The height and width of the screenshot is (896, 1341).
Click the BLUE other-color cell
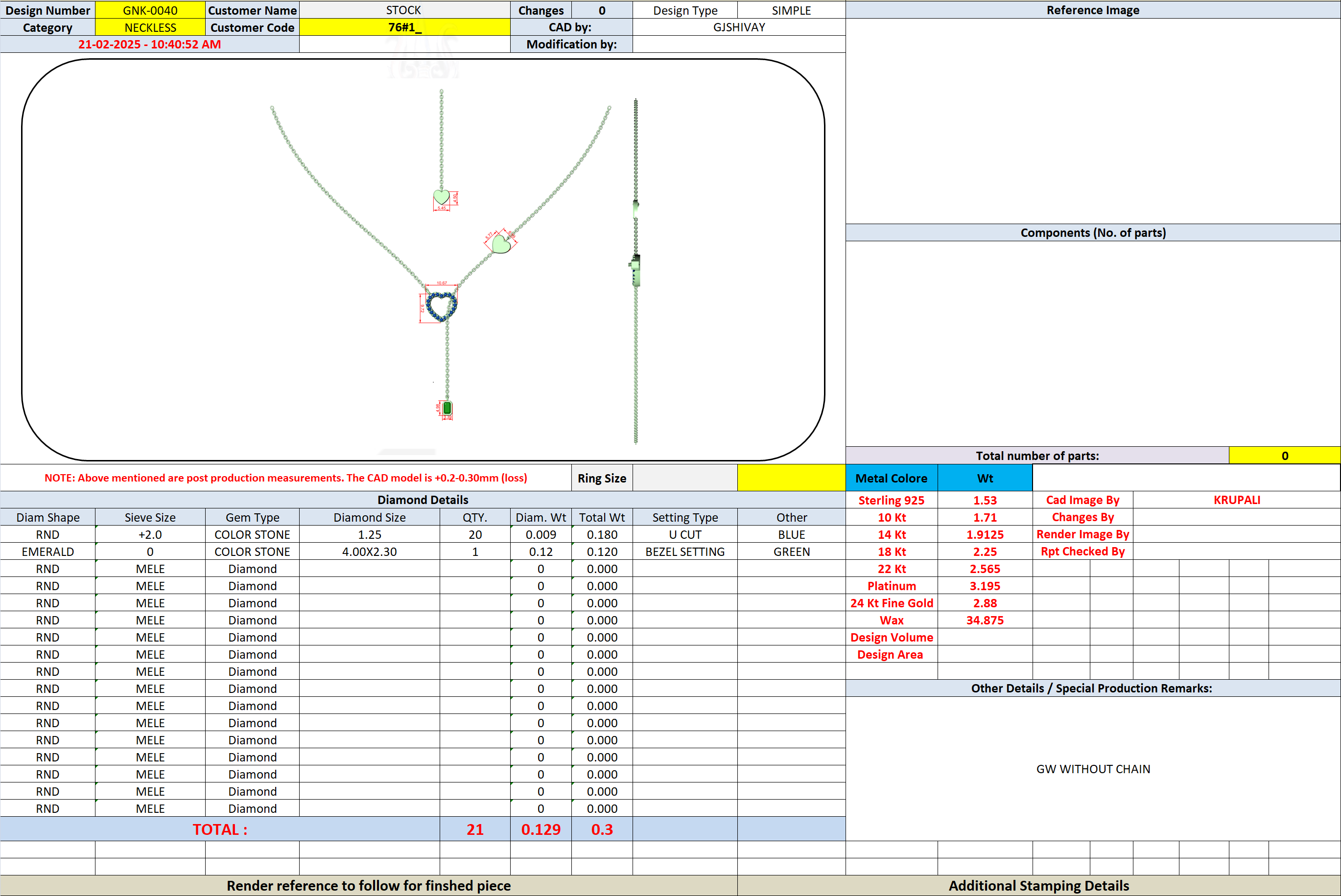(x=791, y=534)
